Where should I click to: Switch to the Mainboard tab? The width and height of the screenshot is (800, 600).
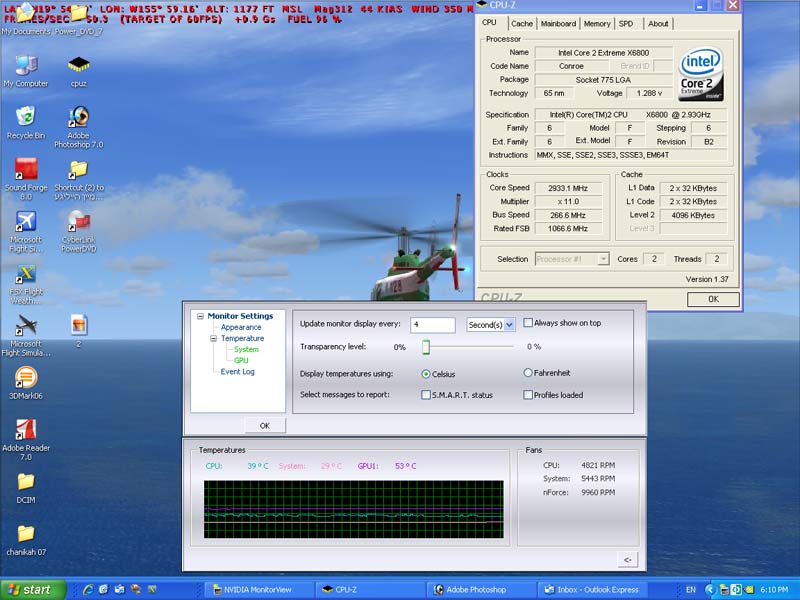pyautogui.click(x=558, y=23)
